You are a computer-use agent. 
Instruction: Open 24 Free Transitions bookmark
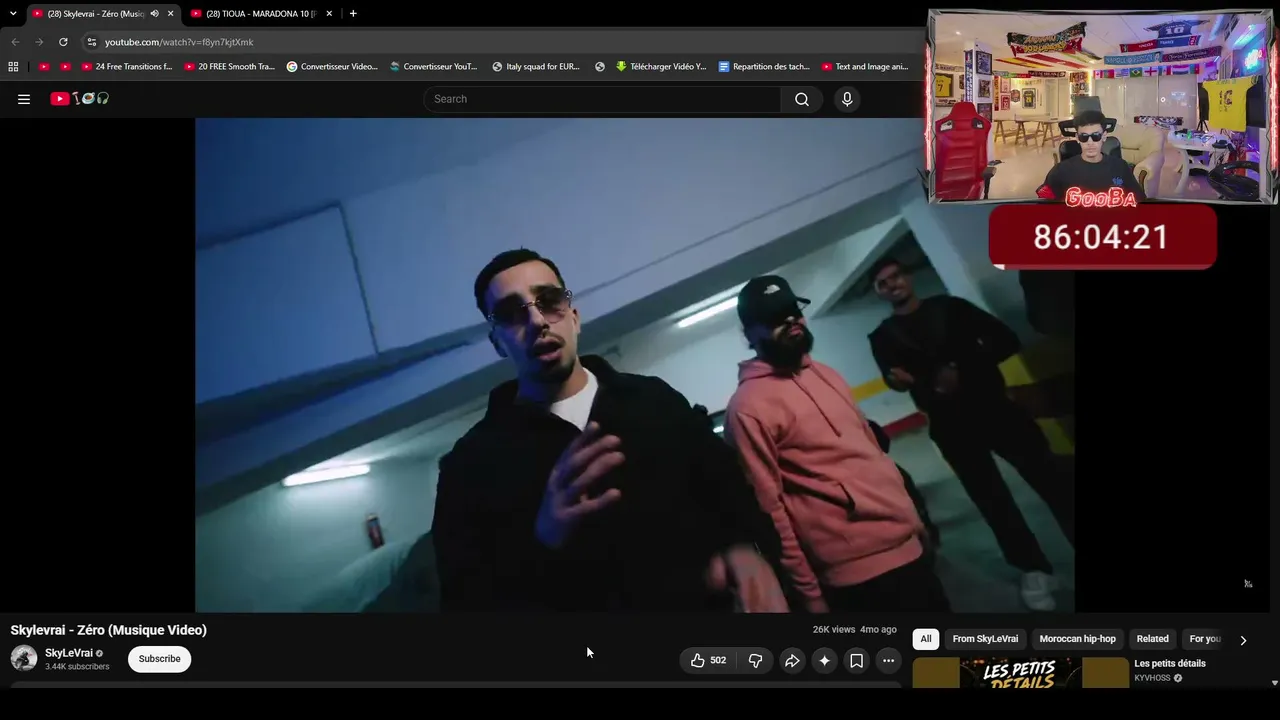[127, 67]
